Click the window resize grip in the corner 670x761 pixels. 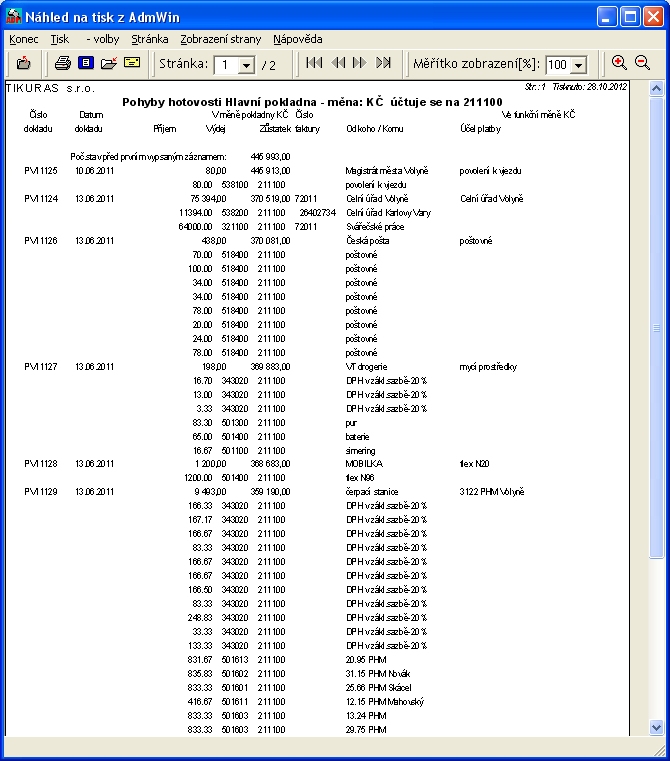pyautogui.click(x=660, y=750)
